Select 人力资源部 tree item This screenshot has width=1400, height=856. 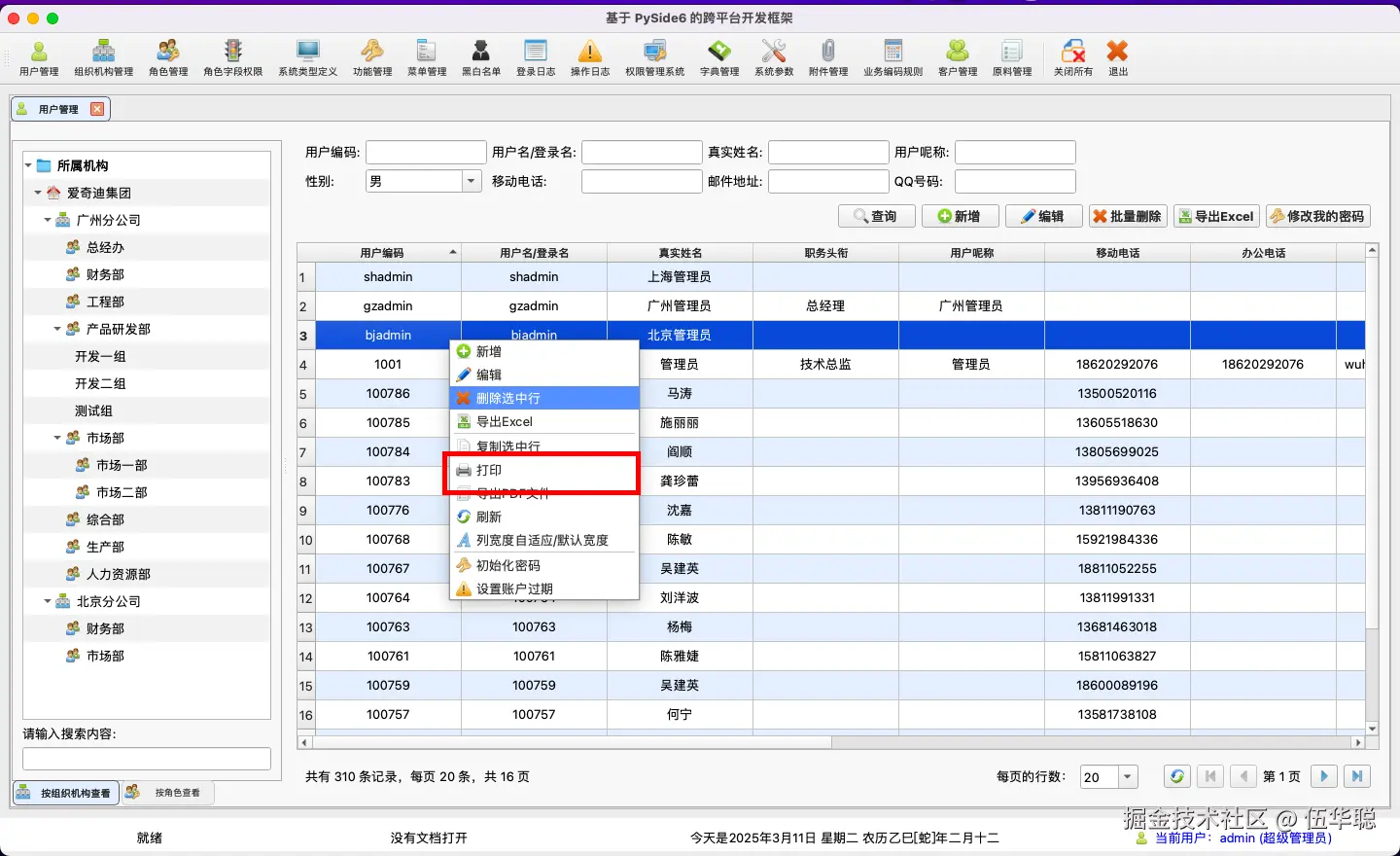(x=119, y=574)
